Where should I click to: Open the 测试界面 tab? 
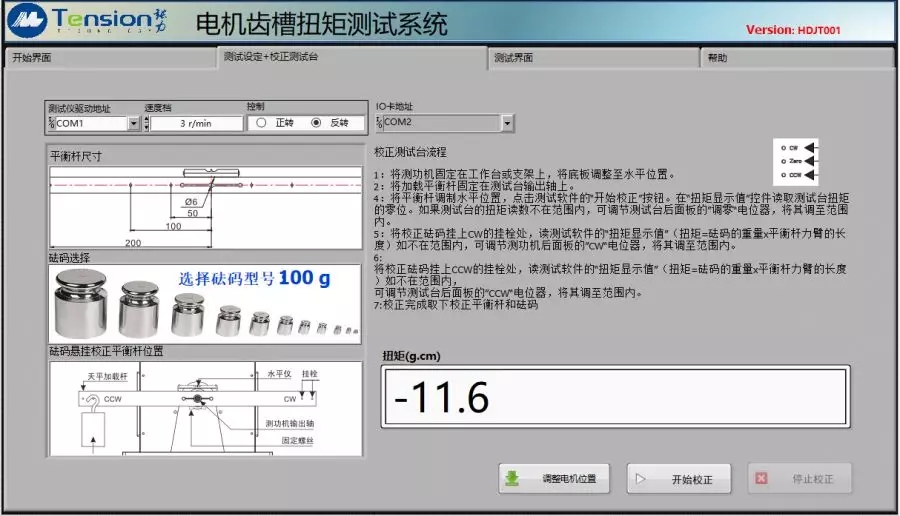[x=591, y=58]
